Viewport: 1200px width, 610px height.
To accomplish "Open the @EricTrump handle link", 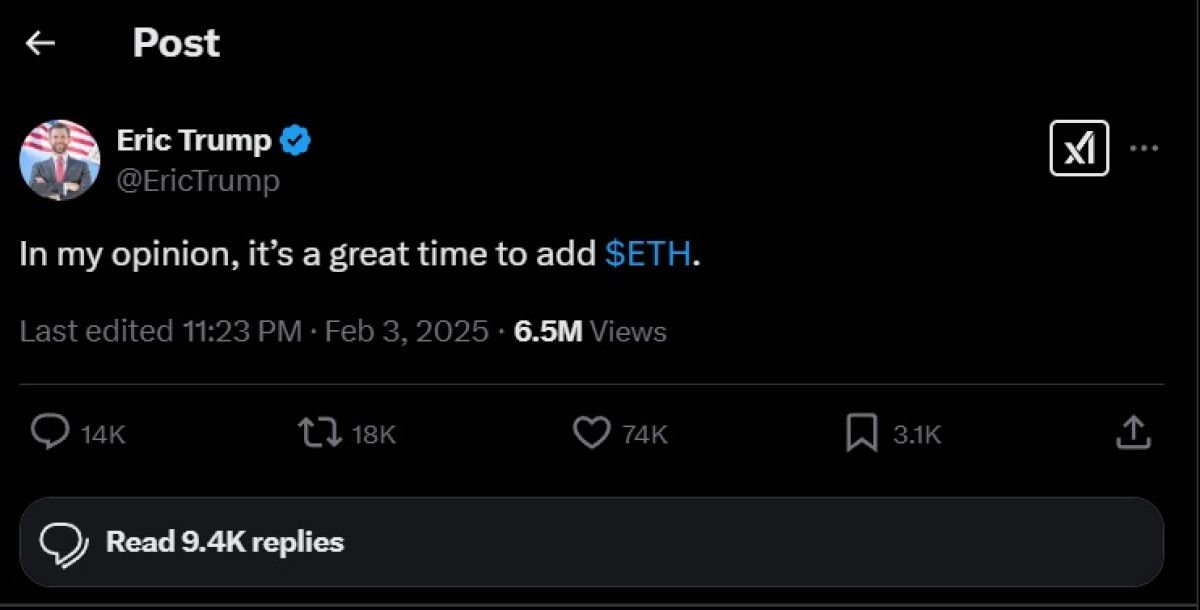I will pos(198,181).
